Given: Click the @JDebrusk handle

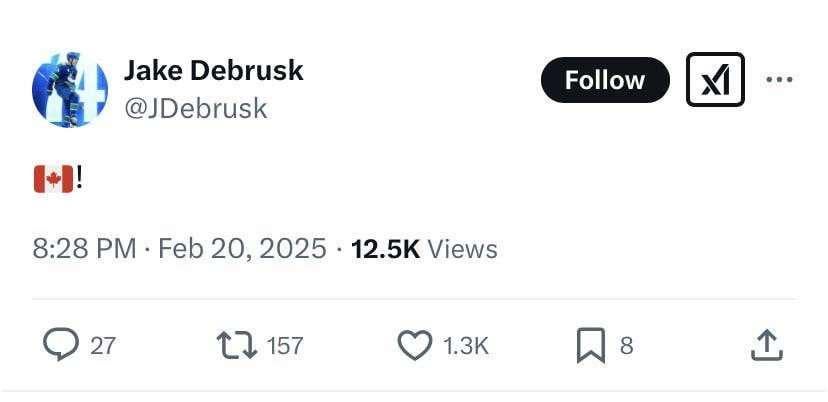Looking at the screenshot, I should pyautogui.click(x=195, y=108).
